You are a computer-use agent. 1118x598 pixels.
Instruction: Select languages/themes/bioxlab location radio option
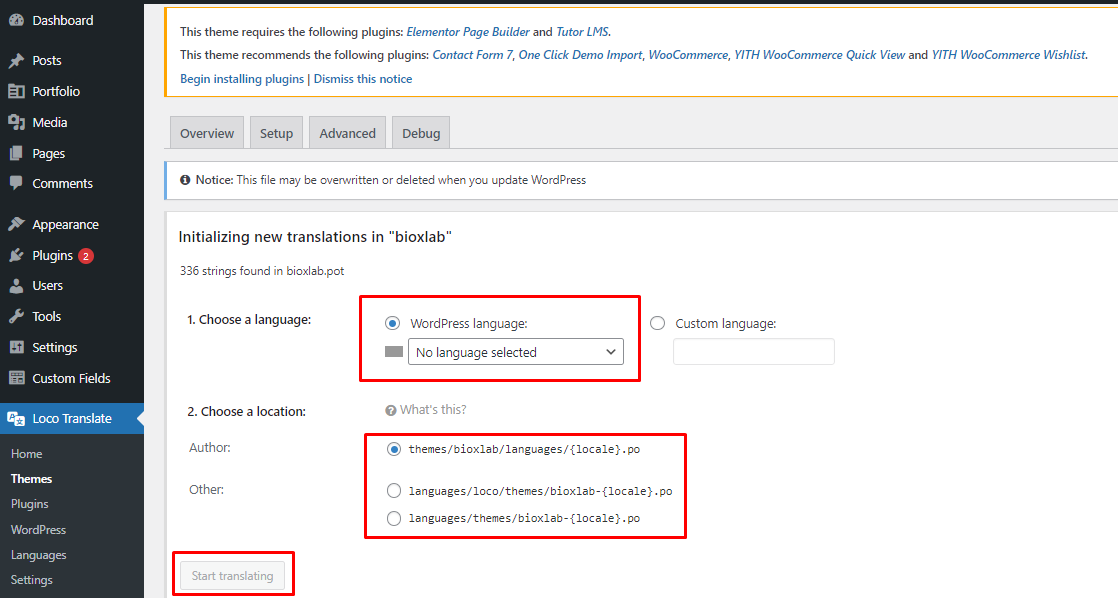394,518
